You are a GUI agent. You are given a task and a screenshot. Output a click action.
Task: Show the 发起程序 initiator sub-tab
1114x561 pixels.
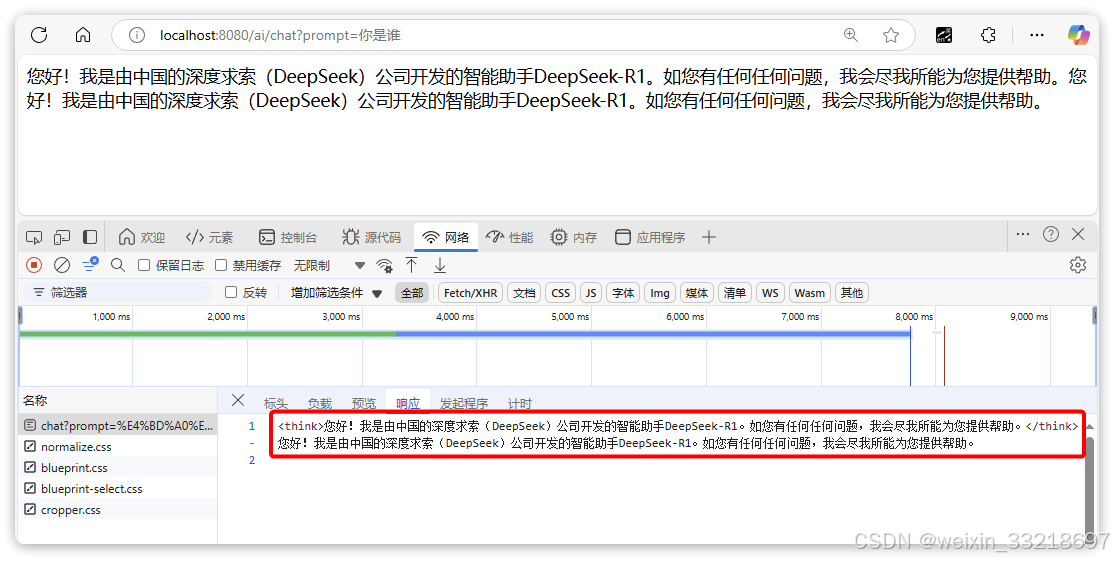pyautogui.click(x=463, y=403)
